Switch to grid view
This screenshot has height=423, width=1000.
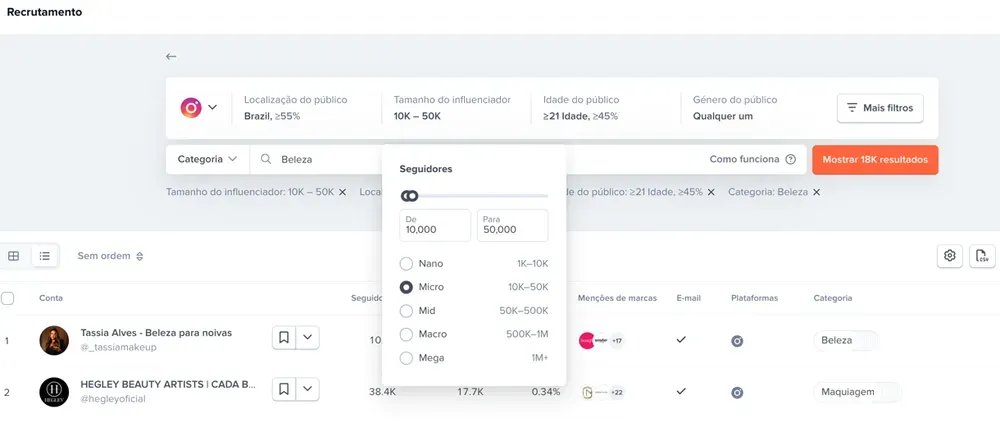[13, 256]
